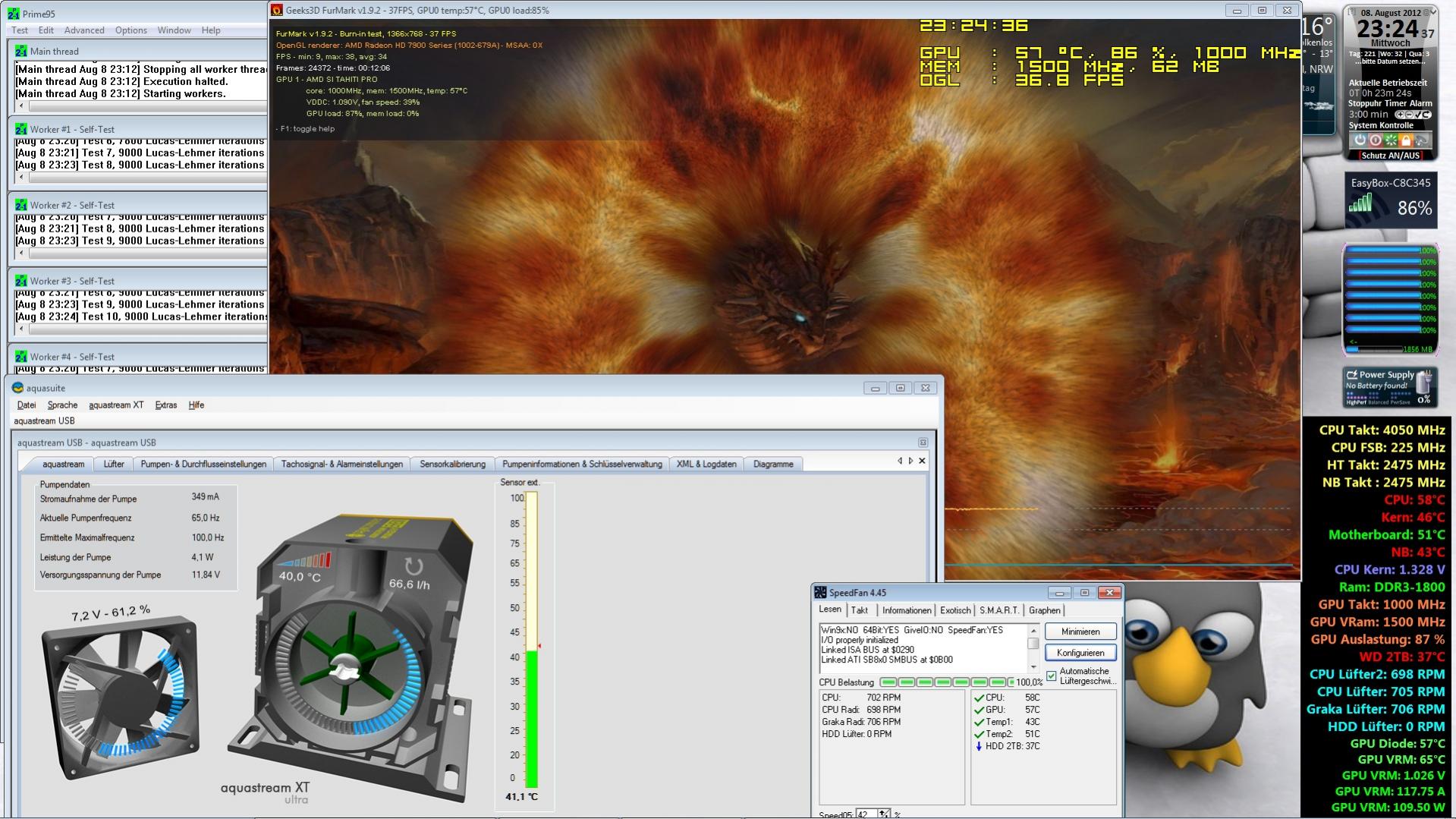Image resolution: width=1456 pixels, height=819 pixels.
Task: Switch to the Sensorkalibrierung tab
Action: [x=452, y=464]
